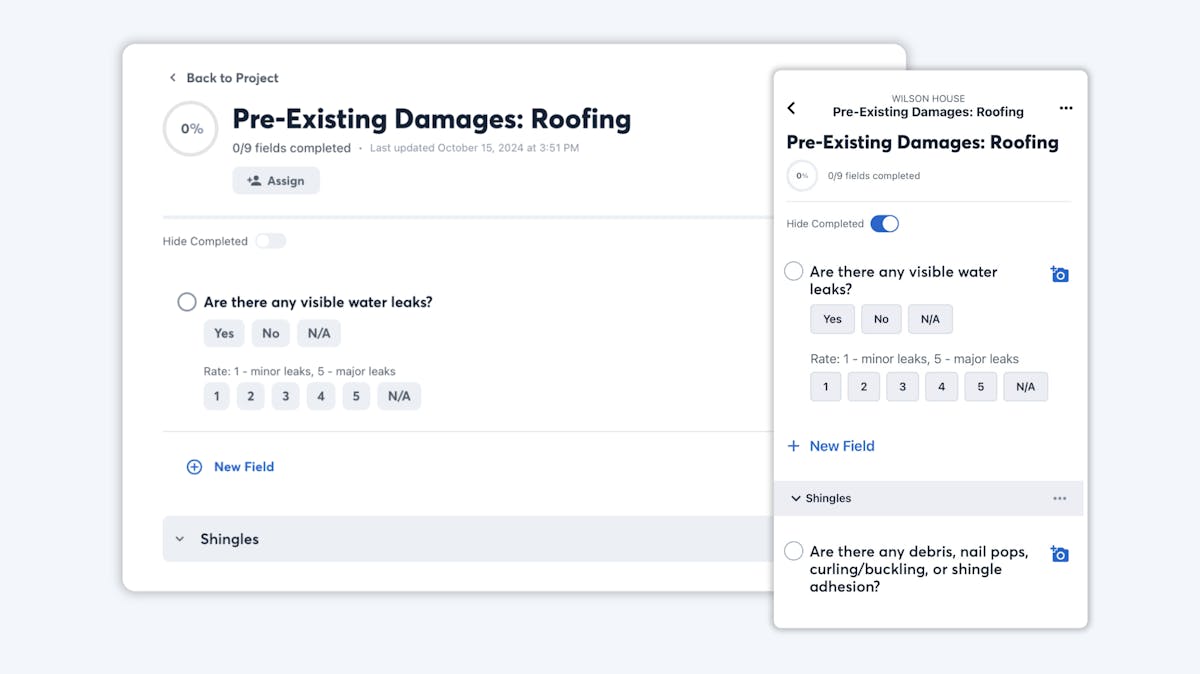Rate leaks as 3 in desktop rating scale
The height and width of the screenshot is (674, 1200).
(285, 396)
